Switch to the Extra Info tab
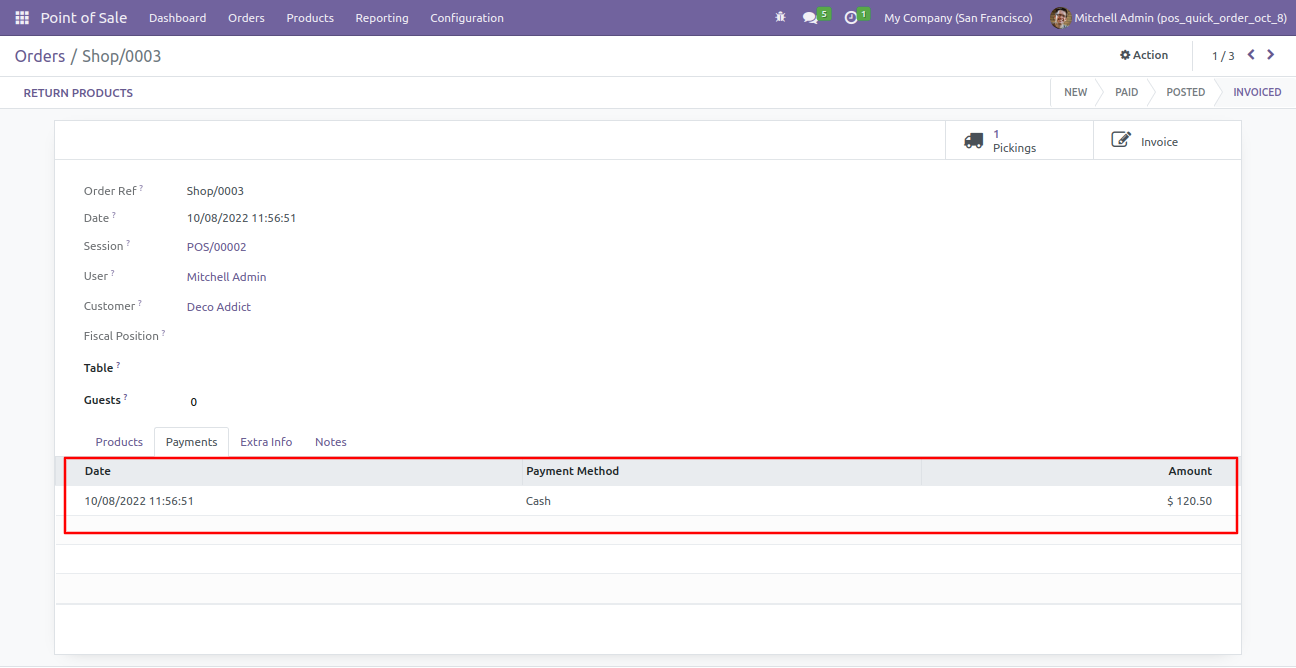Screen dimensions: 1296x668 point(266,442)
